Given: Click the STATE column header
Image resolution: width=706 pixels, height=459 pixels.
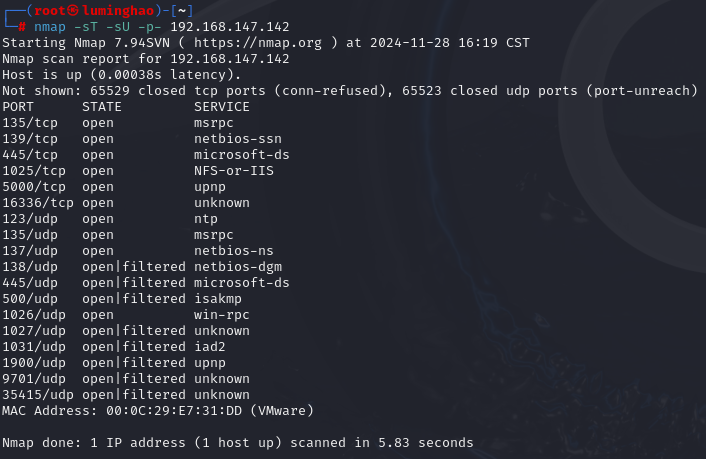Looking at the screenshot, I should 102,107.
